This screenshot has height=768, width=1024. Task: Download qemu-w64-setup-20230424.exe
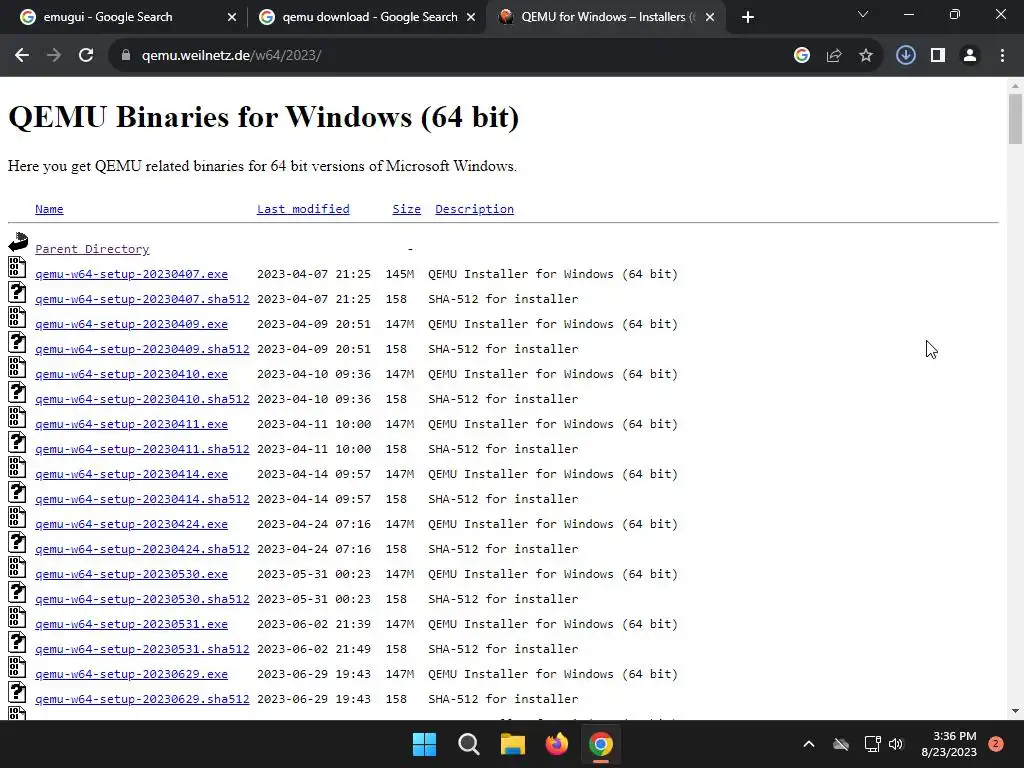click(x=131, y=524)
